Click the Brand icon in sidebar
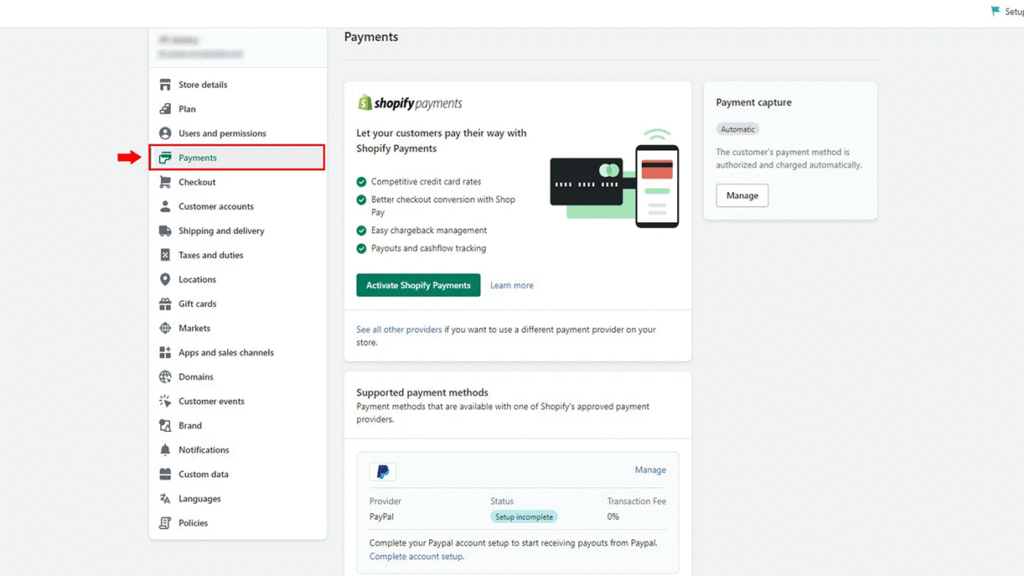 pos(165,426)
